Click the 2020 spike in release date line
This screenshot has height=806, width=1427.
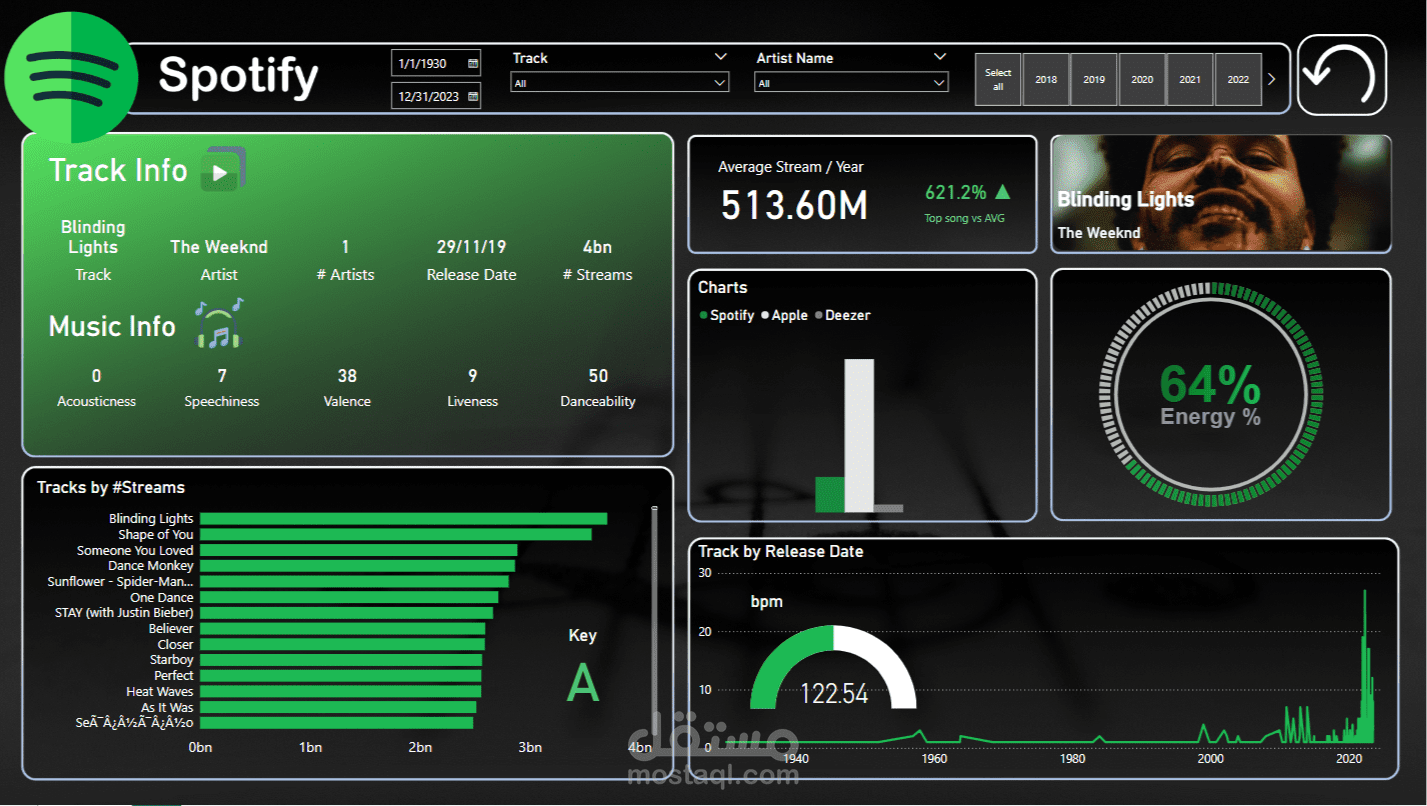(1364, 665)
